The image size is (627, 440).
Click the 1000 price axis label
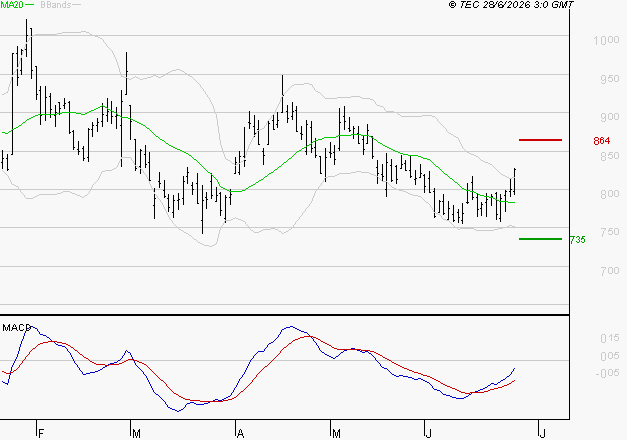tap(606, 40)
